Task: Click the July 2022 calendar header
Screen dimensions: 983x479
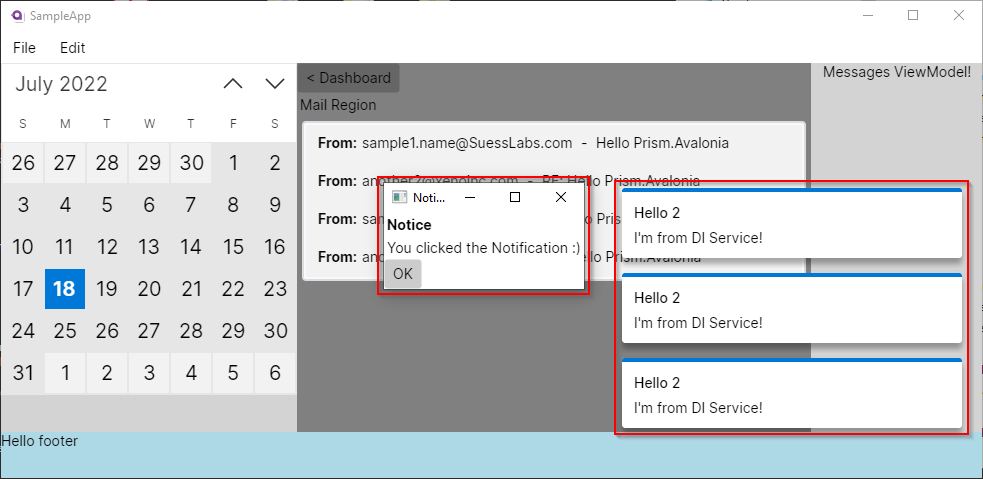Action: coord(61,84)
